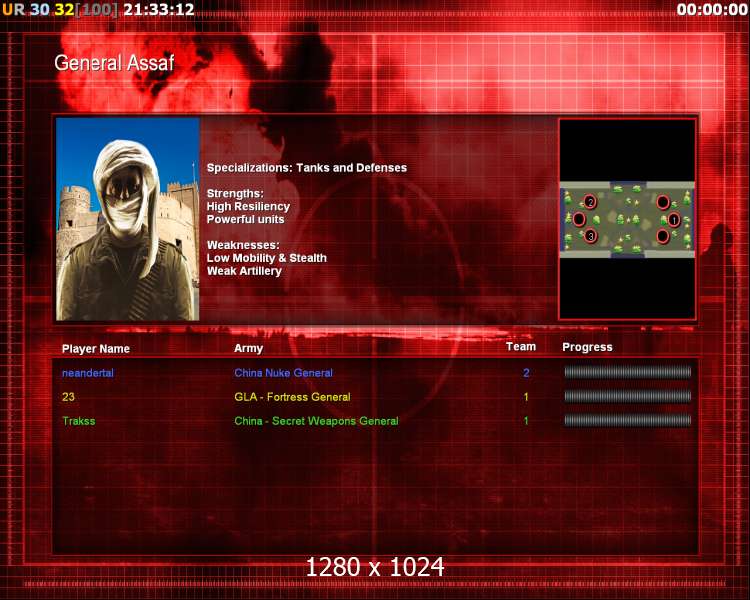This screenshot has height=600, width=750.
Task: Click start position marker 1 on minimap
Action: [x=673, y=220]
